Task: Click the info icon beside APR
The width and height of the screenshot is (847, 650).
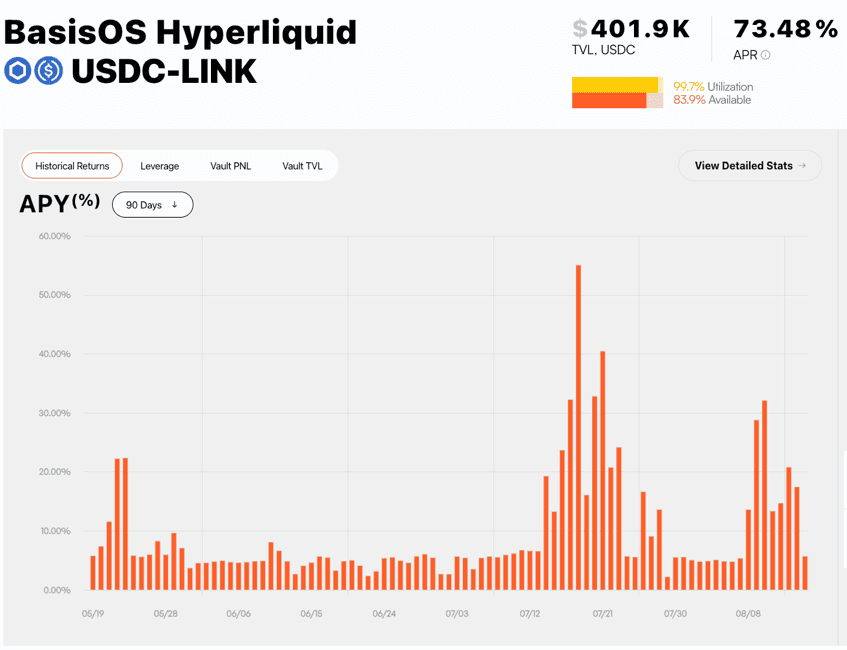Action: [x=766, y=56]
